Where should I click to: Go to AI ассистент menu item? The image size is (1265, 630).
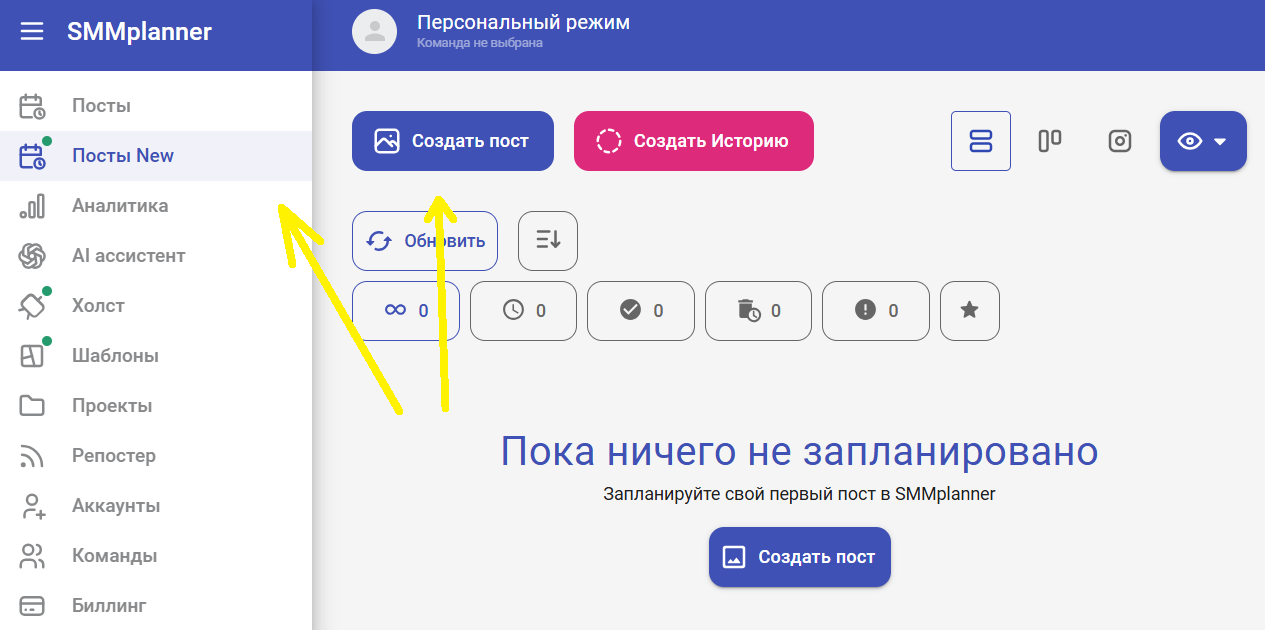click(x=128, y=256)
